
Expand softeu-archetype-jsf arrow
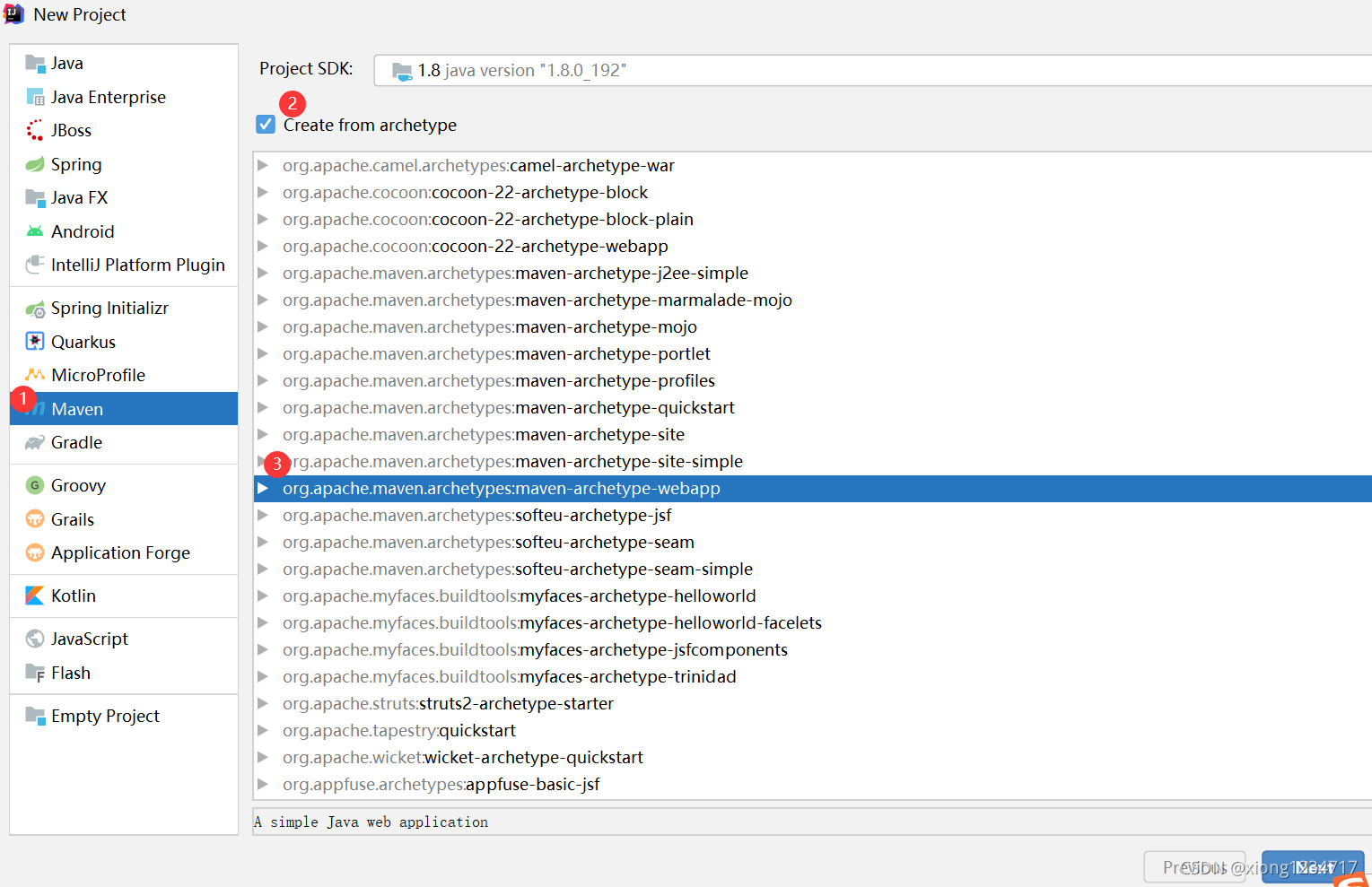pos(263,515)
